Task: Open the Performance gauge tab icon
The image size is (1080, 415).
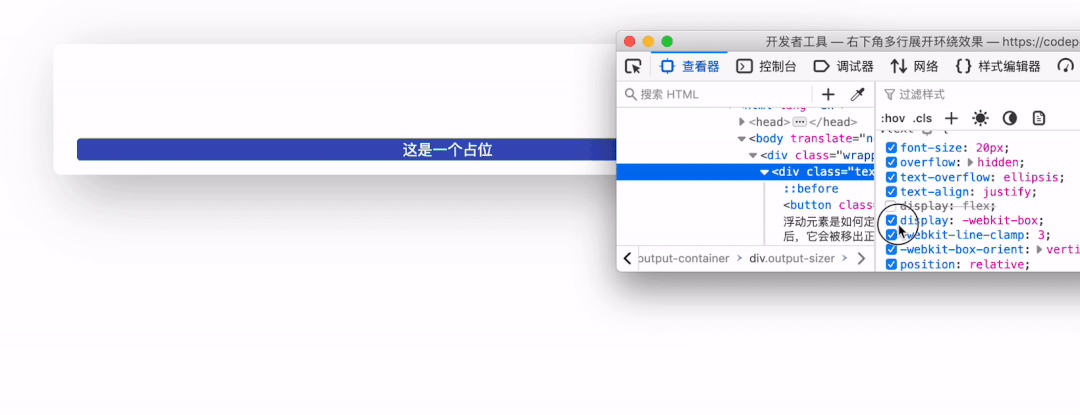Action: click(1066, 66)
